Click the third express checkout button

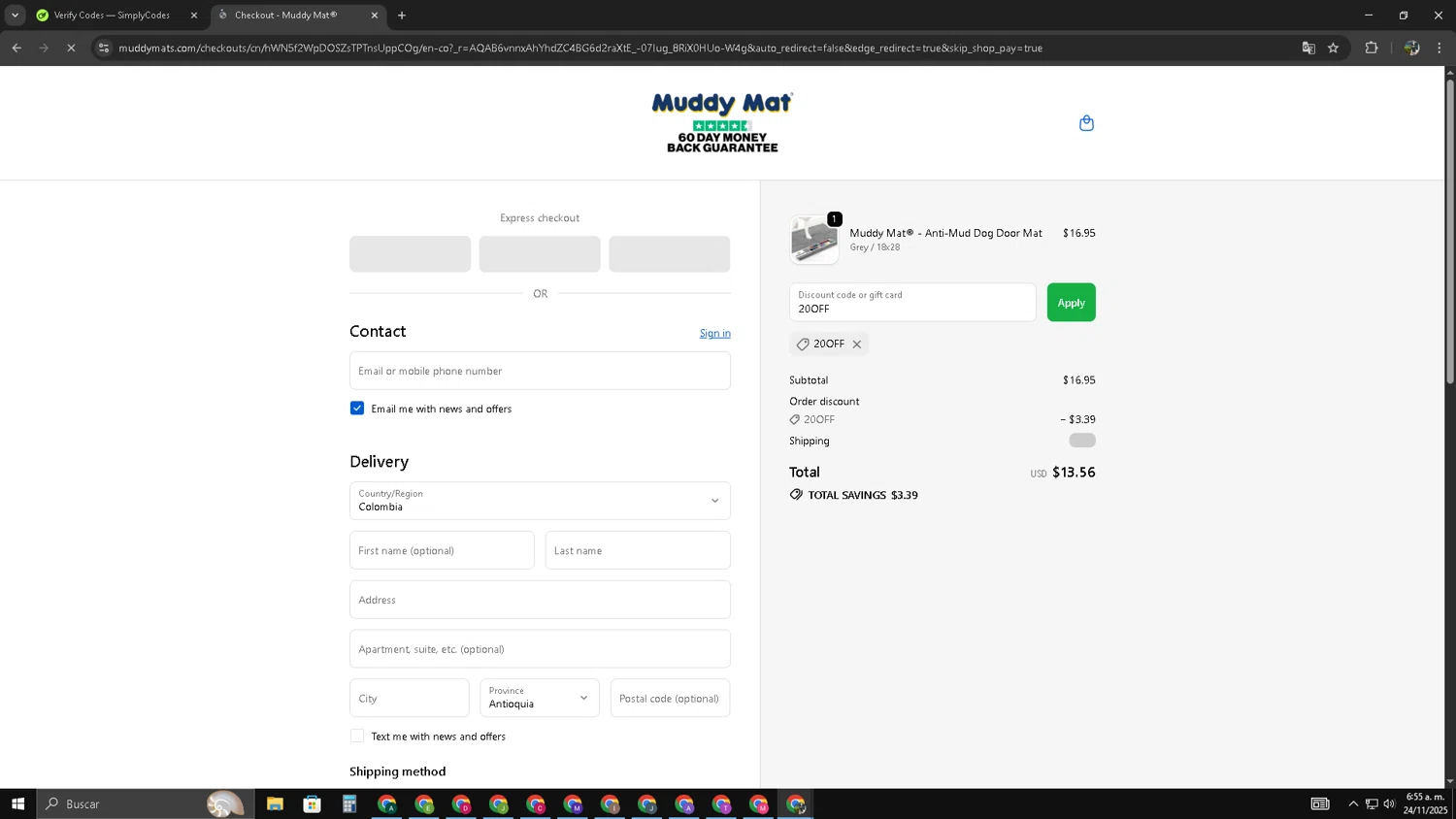click(x=670, y=254)
